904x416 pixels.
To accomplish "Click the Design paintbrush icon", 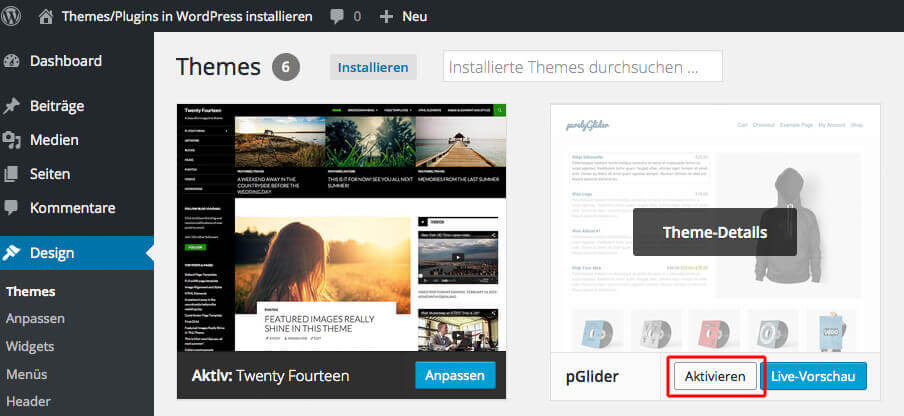I will [11, 253].
